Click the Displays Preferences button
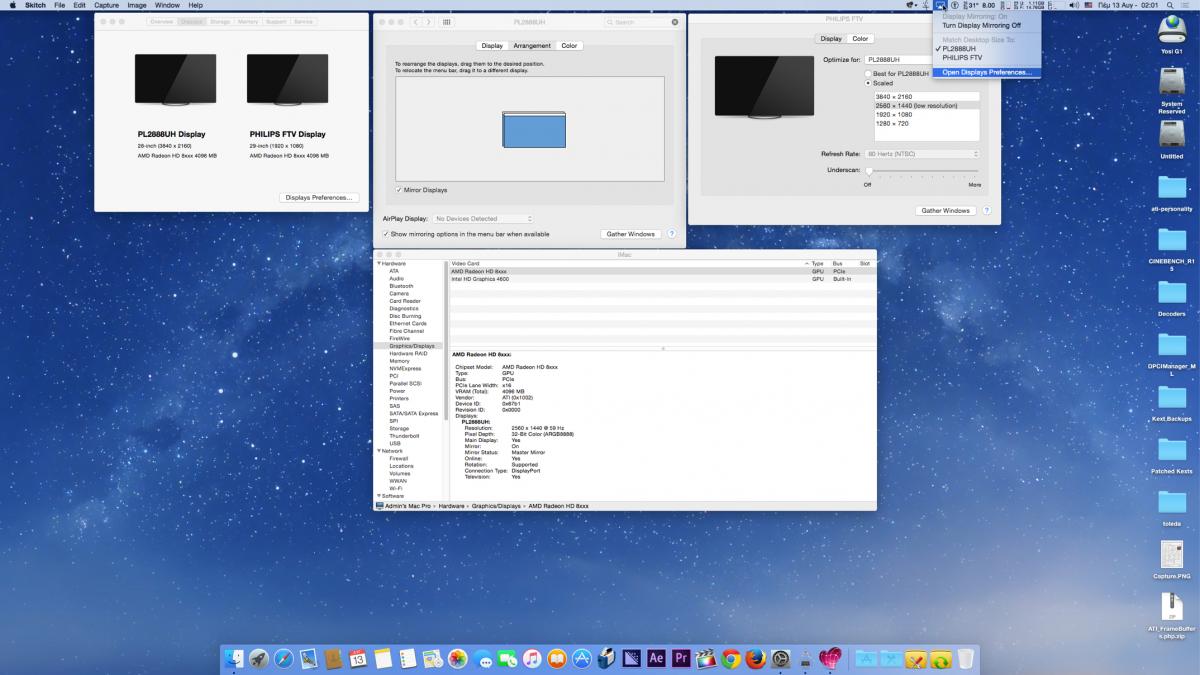This screenshot has height=675, width=1200. pos(319,198)
